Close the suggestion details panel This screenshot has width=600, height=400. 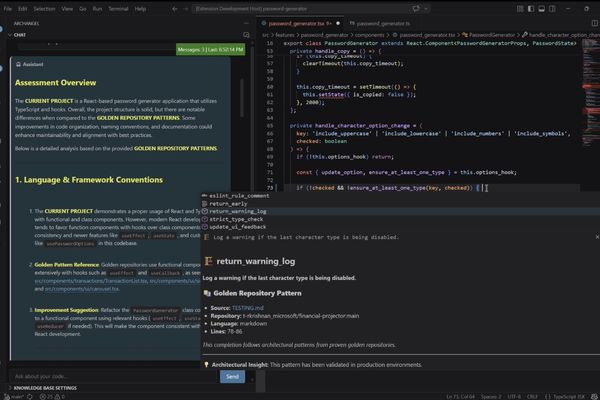point(597,237)
